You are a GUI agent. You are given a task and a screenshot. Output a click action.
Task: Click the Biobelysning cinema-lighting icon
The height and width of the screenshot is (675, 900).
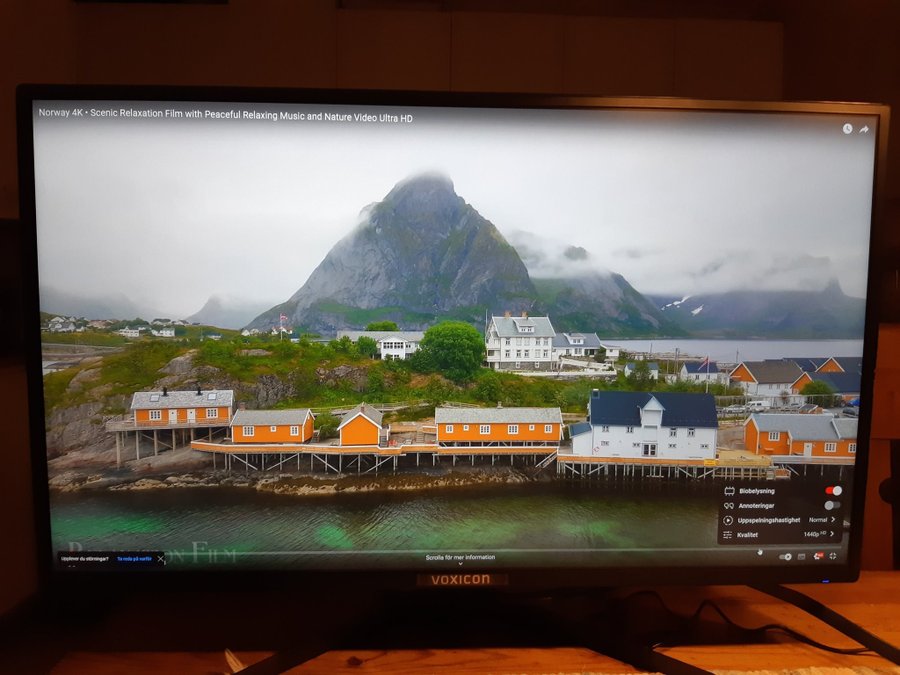[728, 491]
